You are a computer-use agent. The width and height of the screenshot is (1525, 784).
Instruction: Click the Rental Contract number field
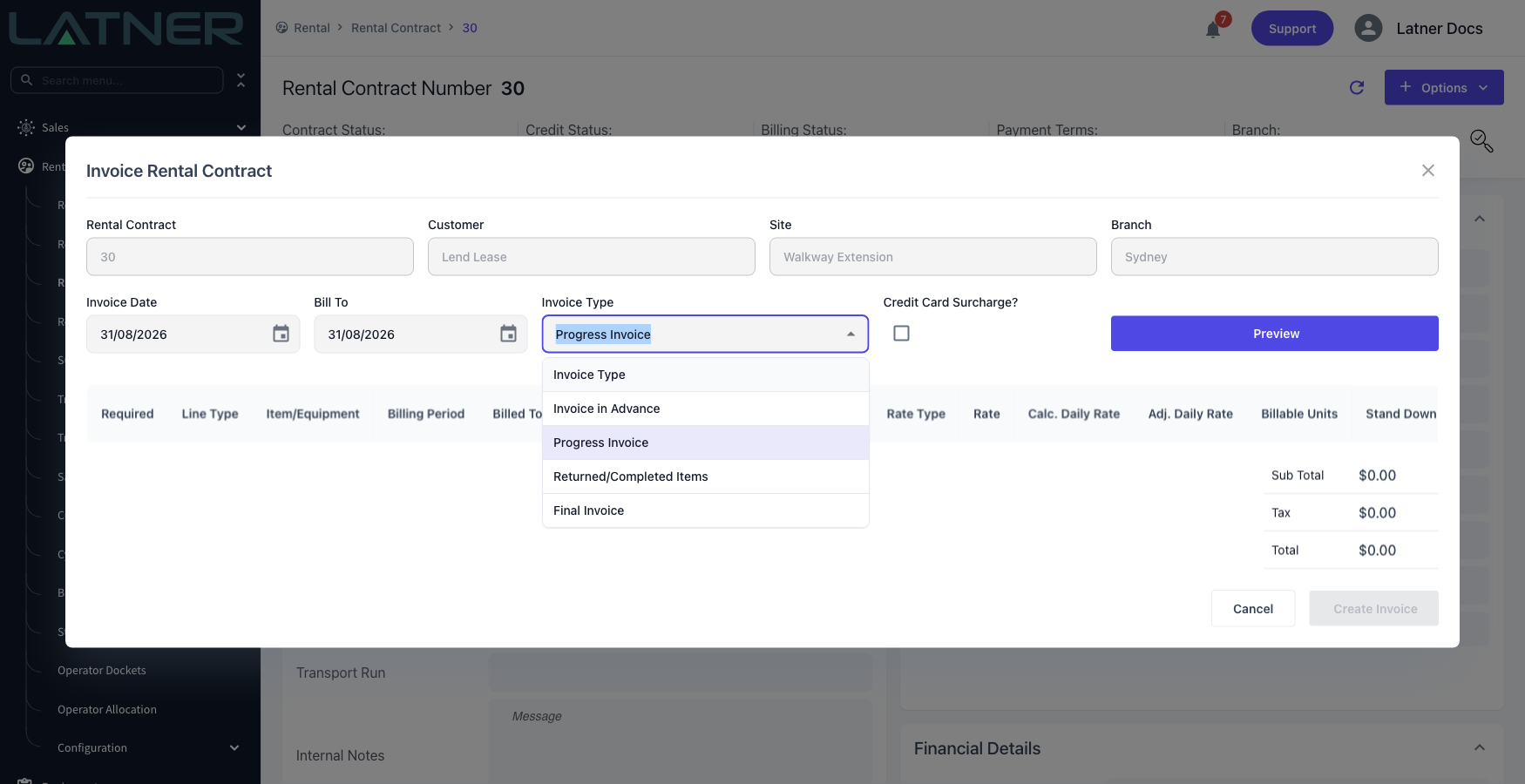[x=249, y=257]
